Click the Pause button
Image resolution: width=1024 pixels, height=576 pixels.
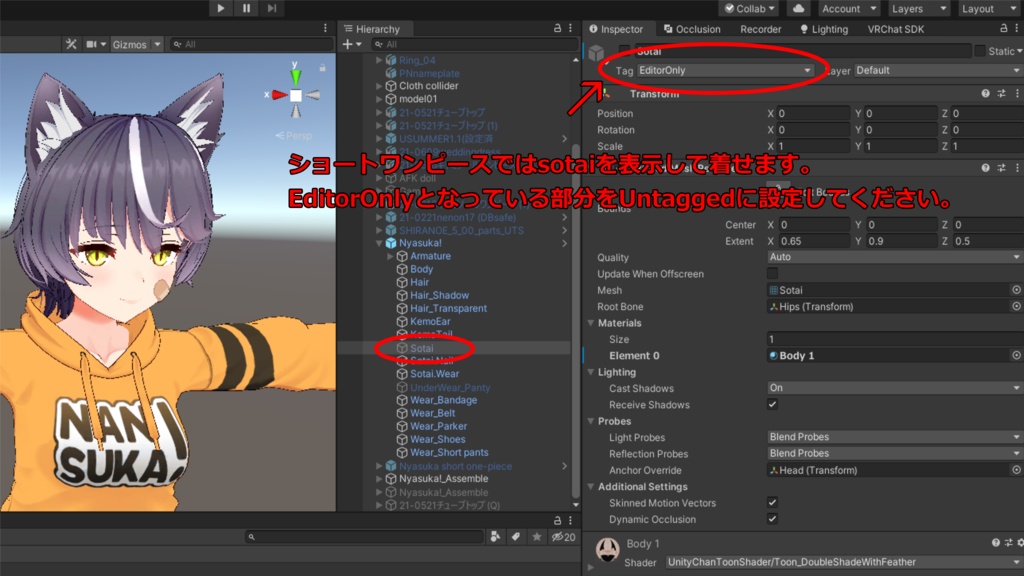coord(246,8)
